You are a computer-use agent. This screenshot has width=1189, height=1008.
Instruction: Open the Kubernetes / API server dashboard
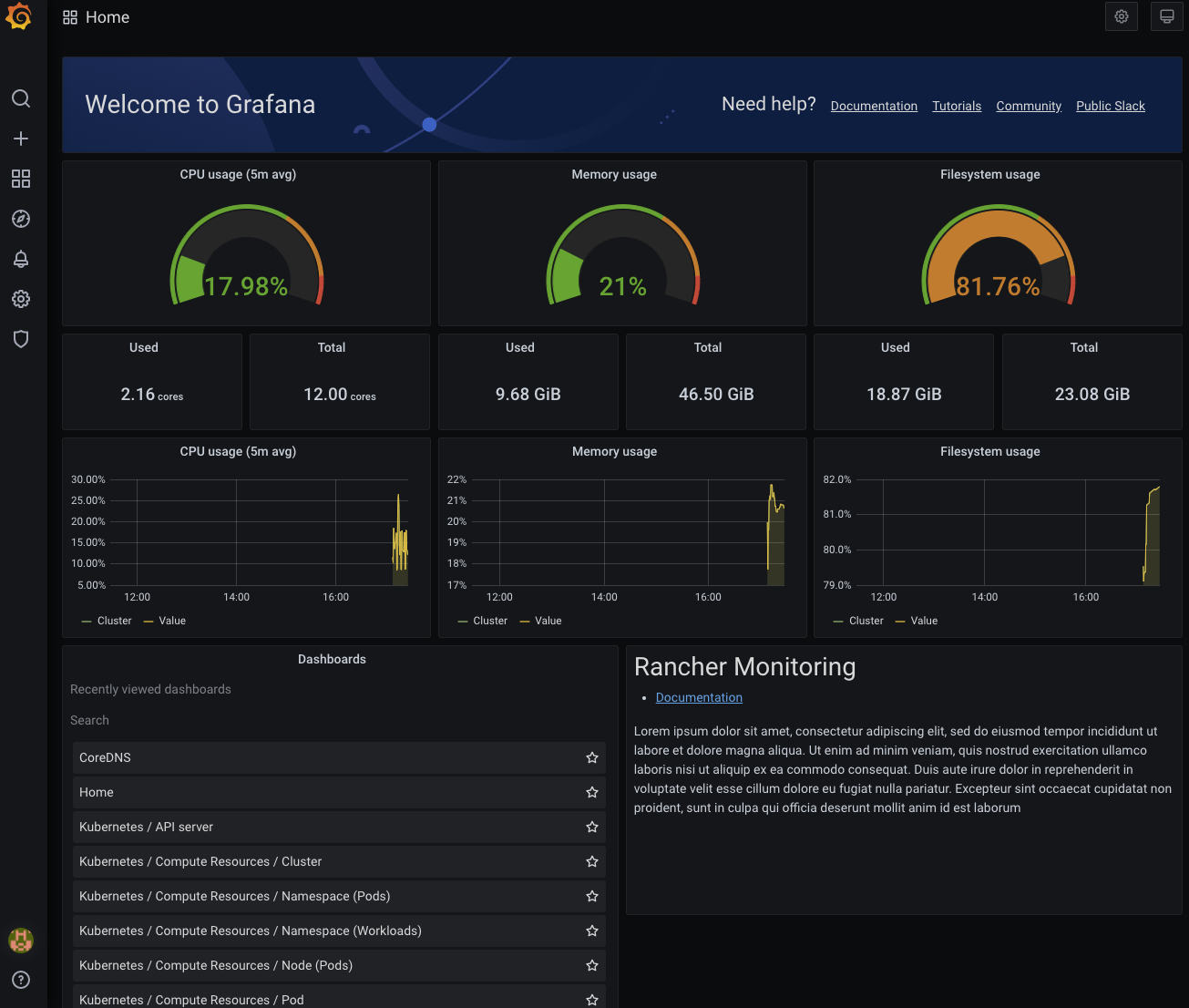pyautogui.click(x=146, y=827)
